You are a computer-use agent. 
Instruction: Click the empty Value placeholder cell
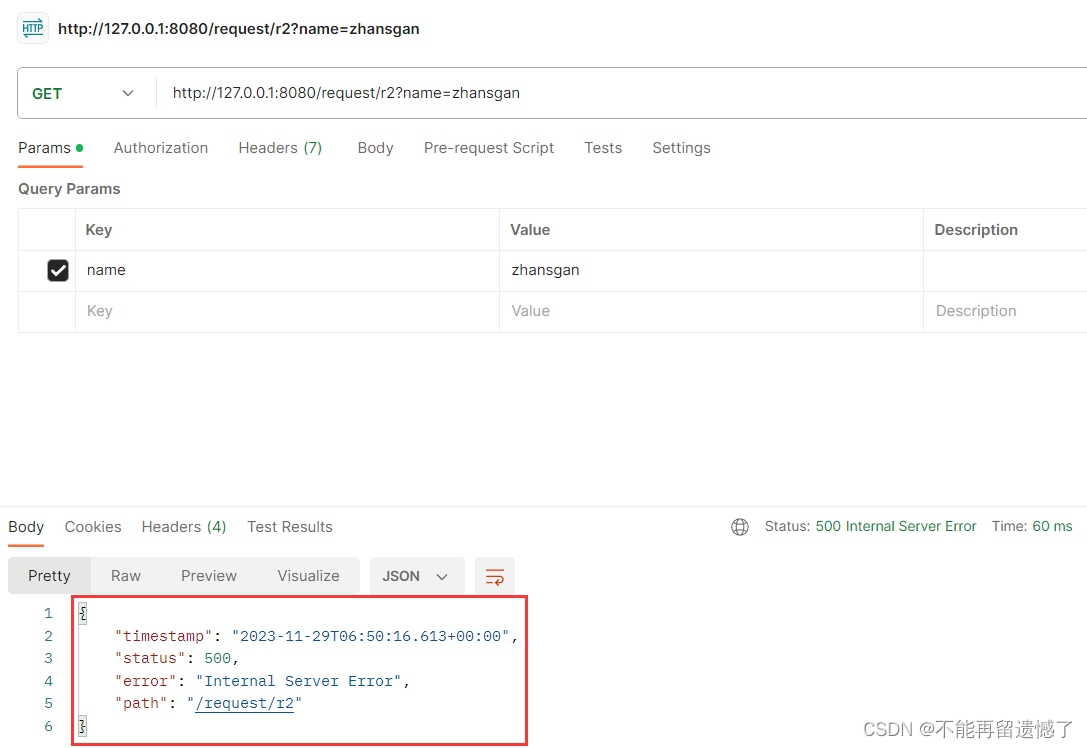pos(711,311)
